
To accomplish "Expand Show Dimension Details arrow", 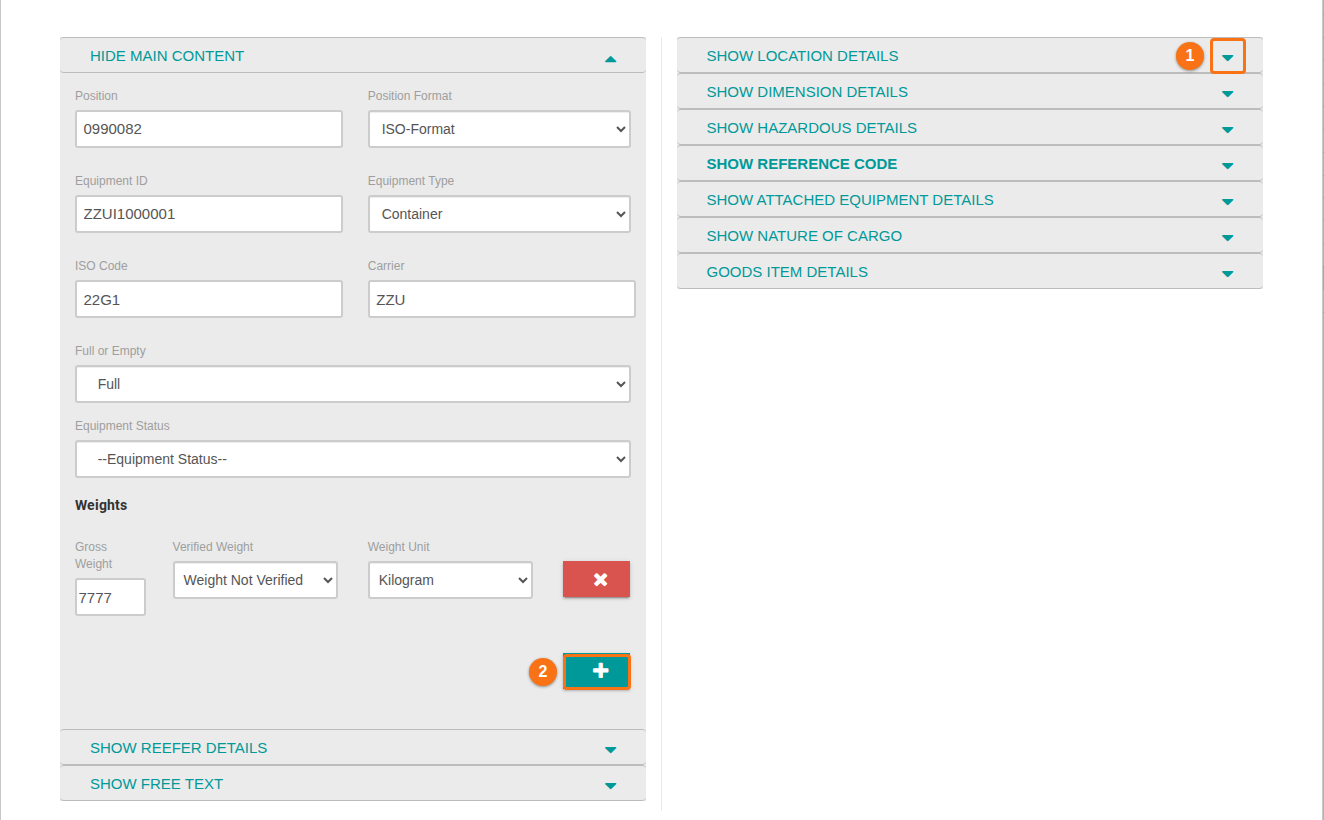I will (x=1227, y=94).
